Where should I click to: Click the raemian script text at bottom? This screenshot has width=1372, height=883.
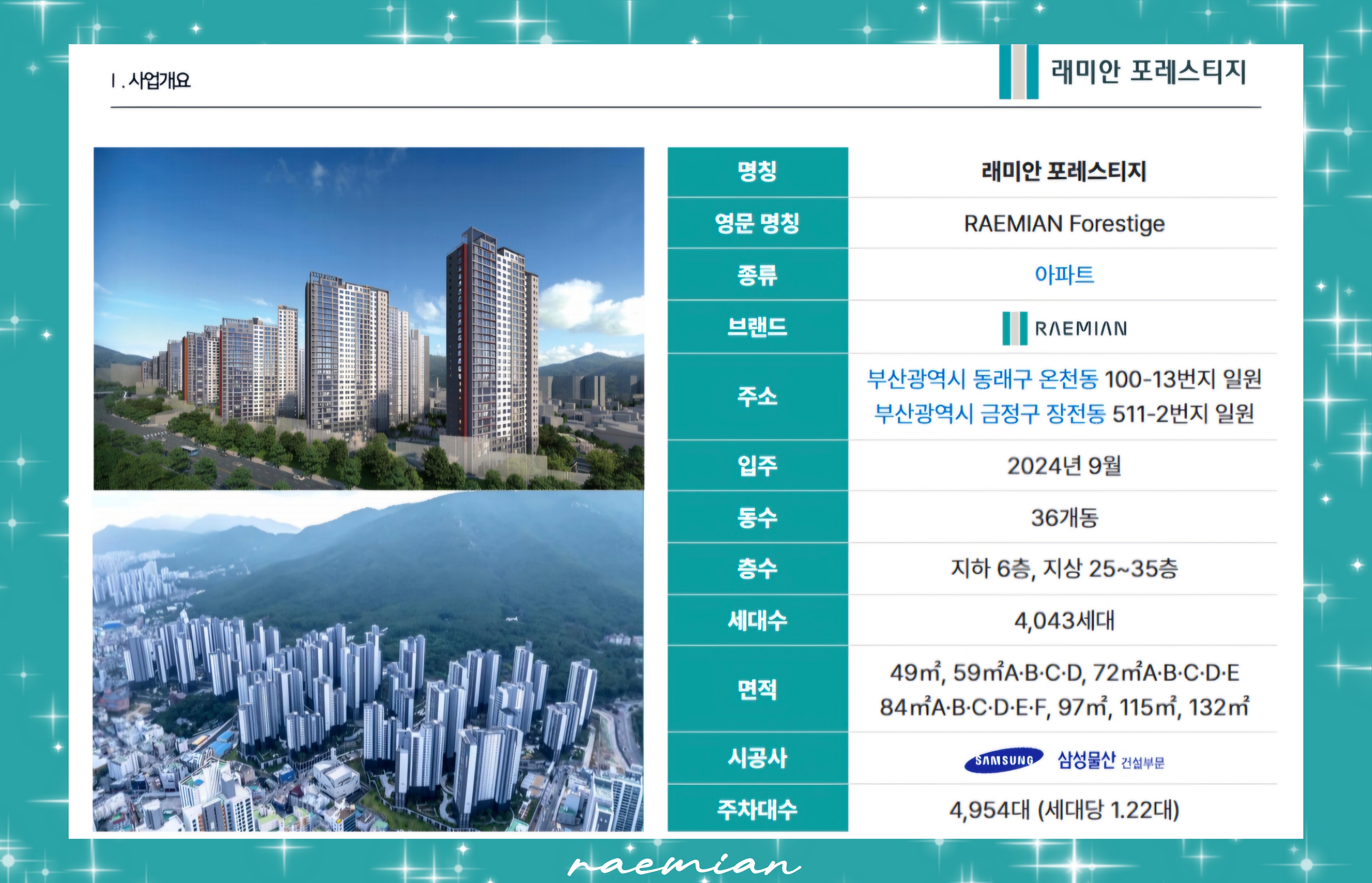pos(685,865)
